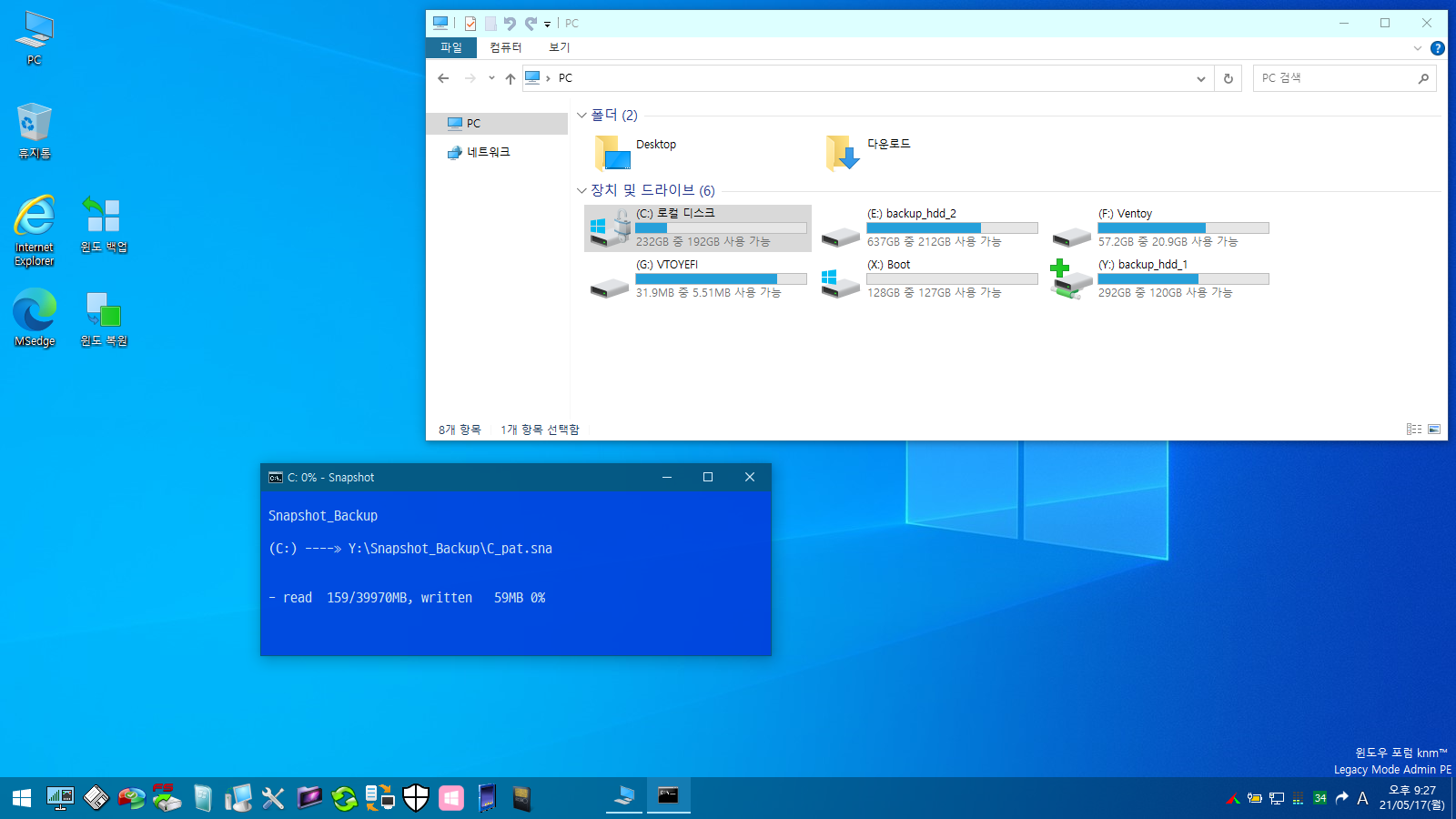Go up one level in Explorer
The image size is (1456, 819).
511,78
